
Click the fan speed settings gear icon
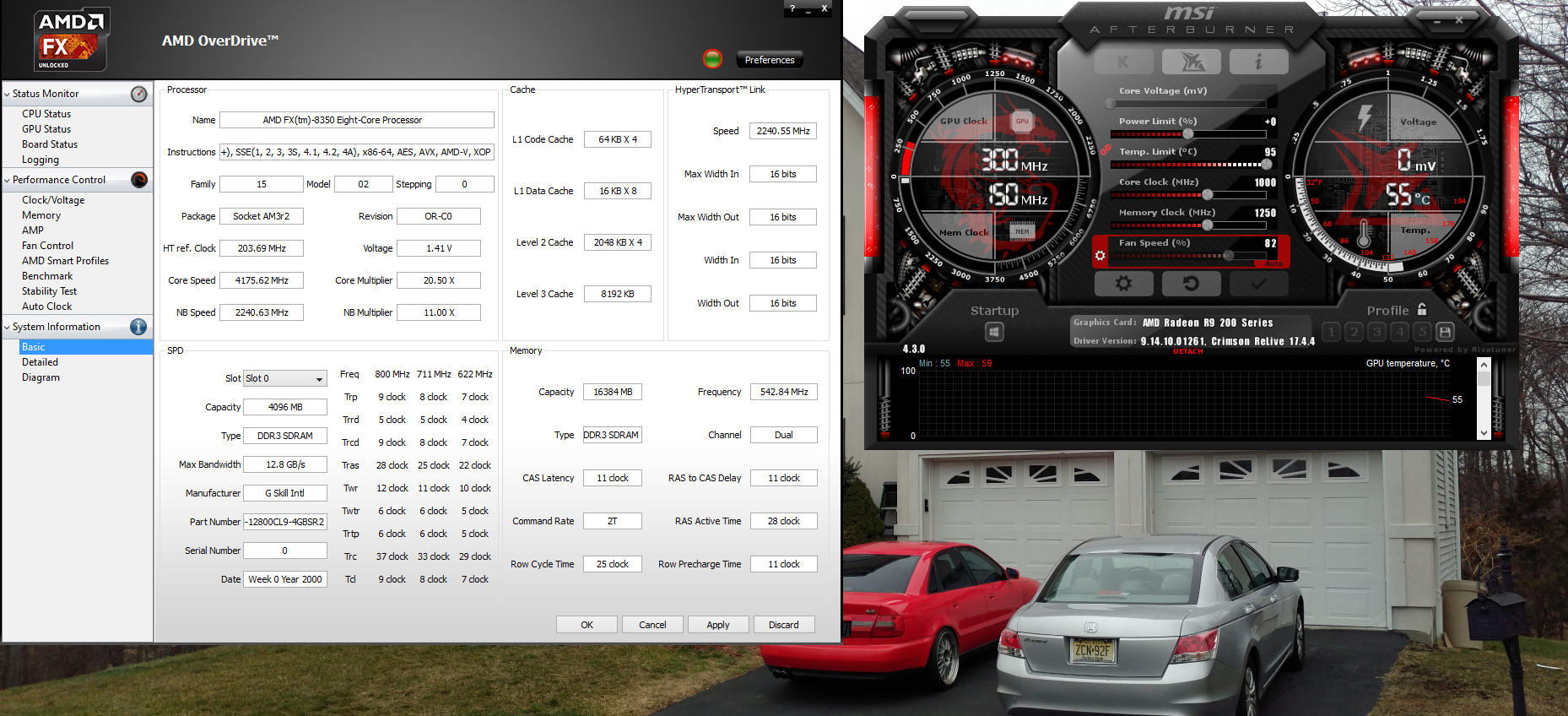[x=1100, y=255]
